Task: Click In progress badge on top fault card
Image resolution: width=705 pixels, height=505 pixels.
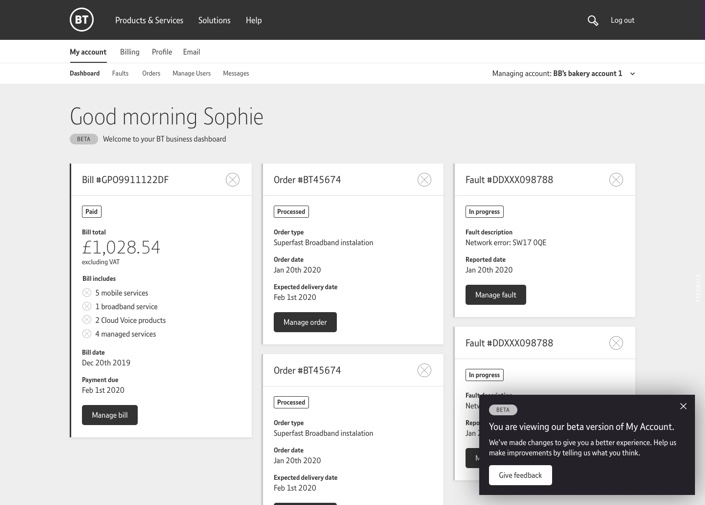Action: click(x=484, y=211)
